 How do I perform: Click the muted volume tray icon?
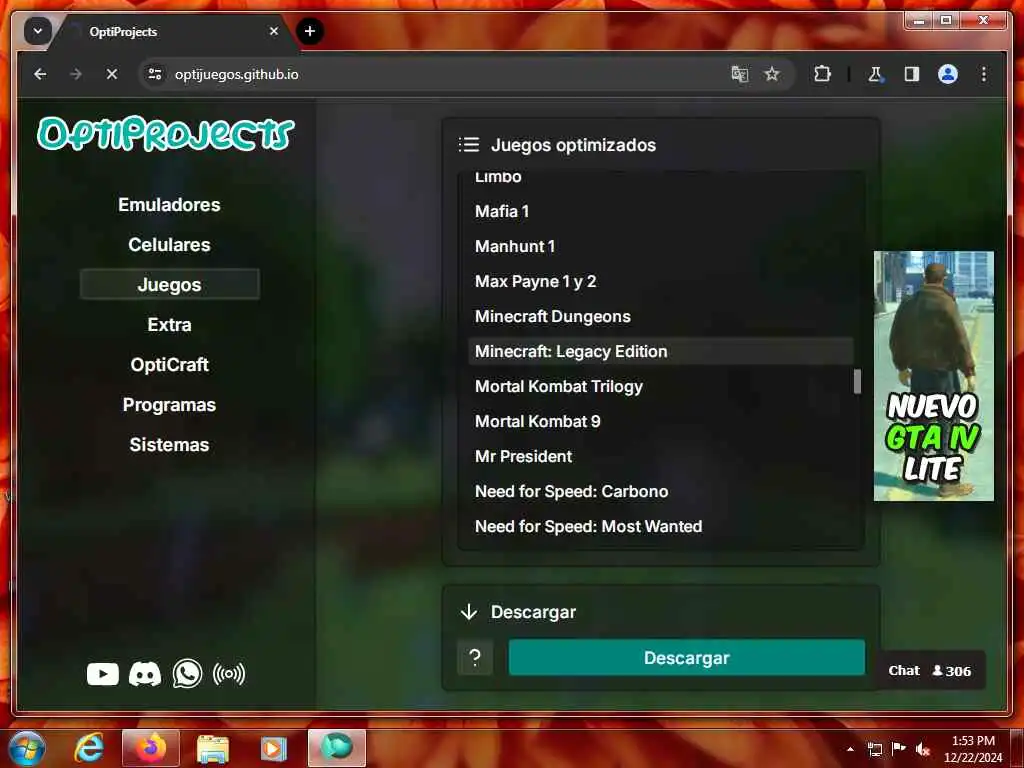click(923, 749)
